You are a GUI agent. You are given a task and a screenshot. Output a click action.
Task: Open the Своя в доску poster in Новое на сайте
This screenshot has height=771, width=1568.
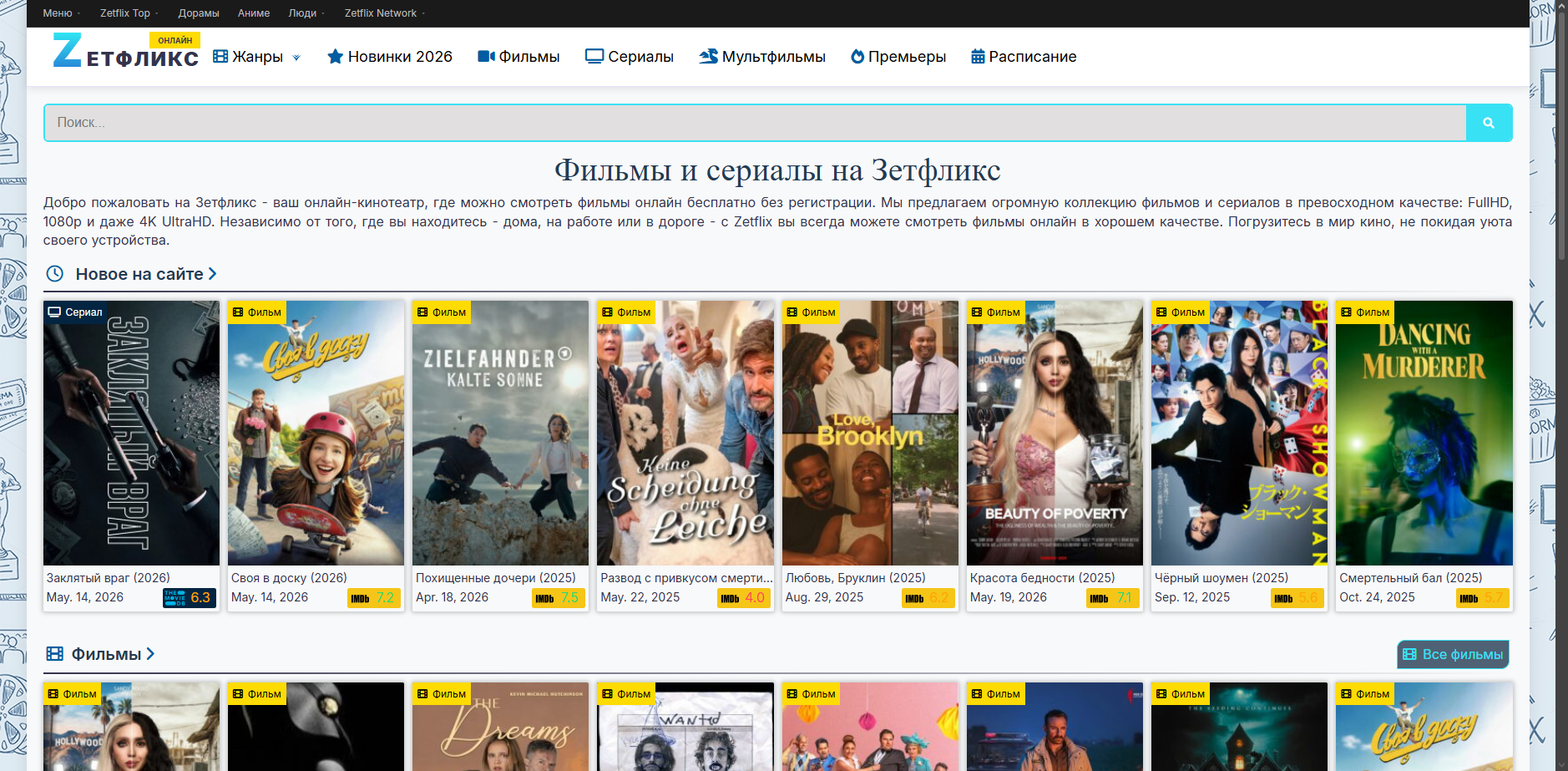coord(316,434)
